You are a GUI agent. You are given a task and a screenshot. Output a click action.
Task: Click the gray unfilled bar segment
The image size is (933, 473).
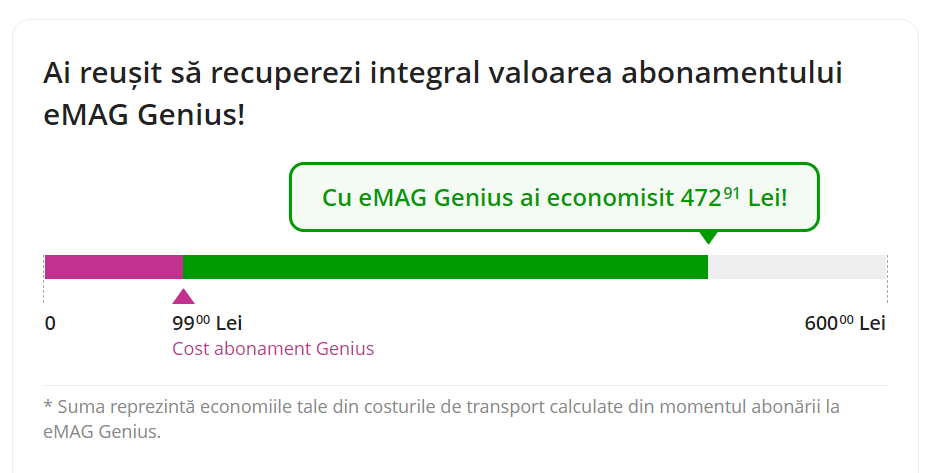point(797,267)
